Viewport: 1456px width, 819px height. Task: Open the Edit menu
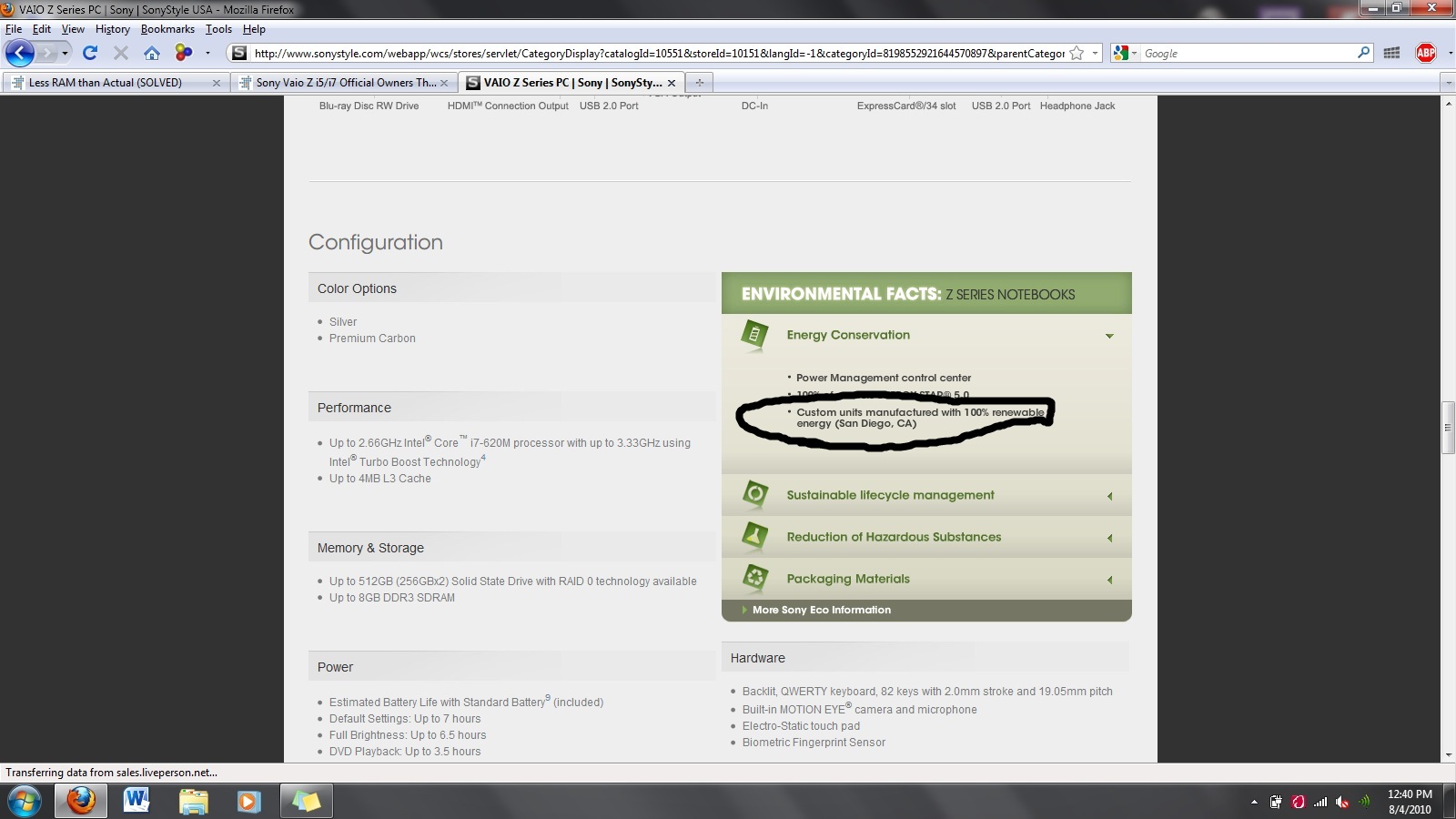tap(42, 29)
